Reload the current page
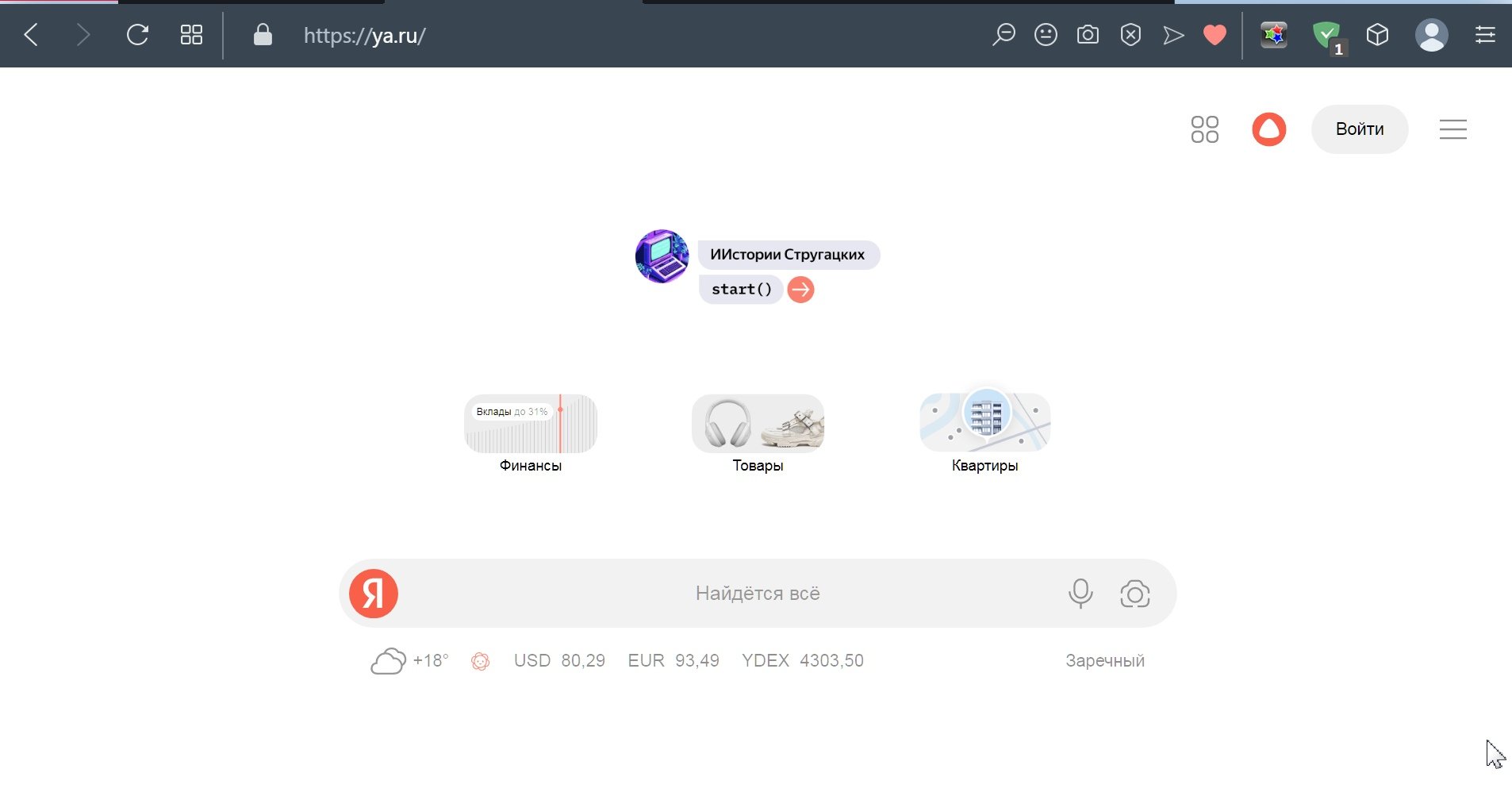 click(137, 35)
